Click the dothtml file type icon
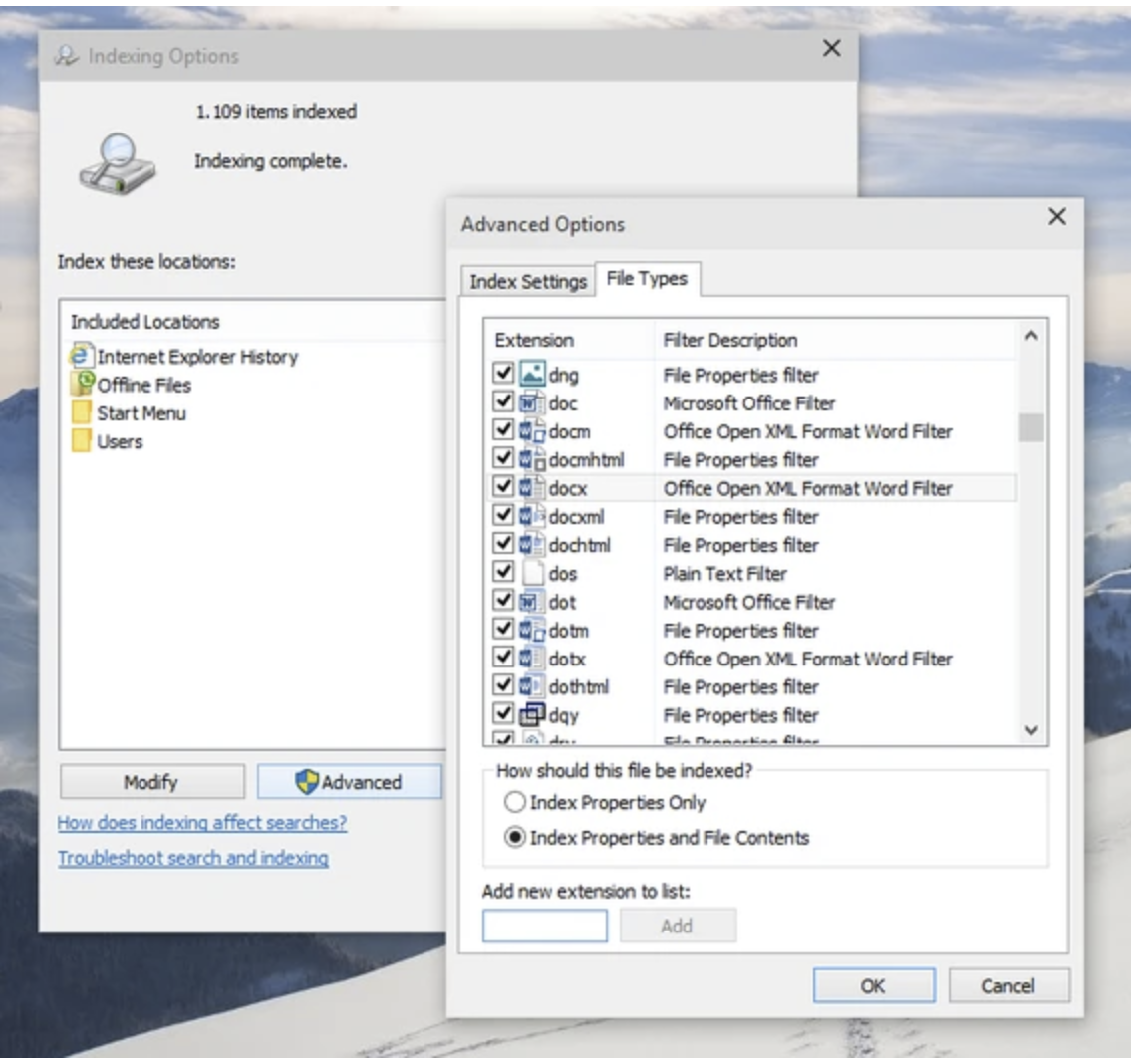 pyautogui.click(x=532, y=686)
